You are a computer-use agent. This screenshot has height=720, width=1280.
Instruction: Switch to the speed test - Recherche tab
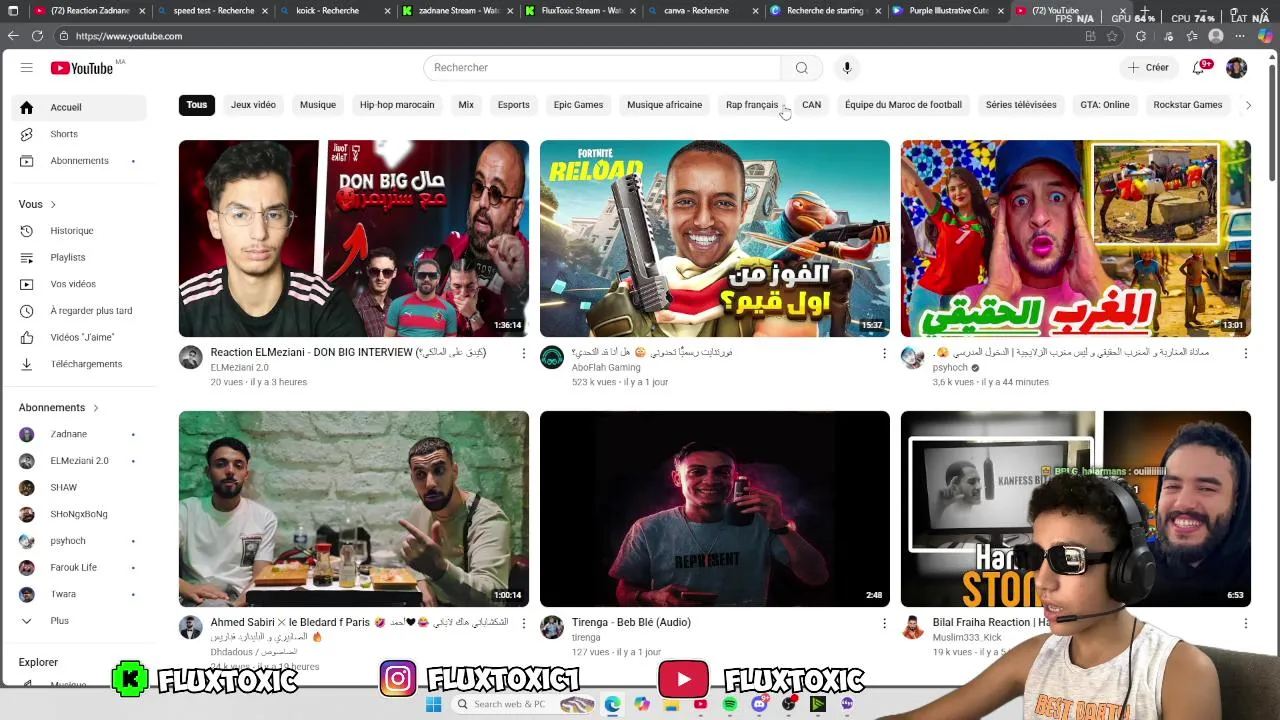click(213, 11)
